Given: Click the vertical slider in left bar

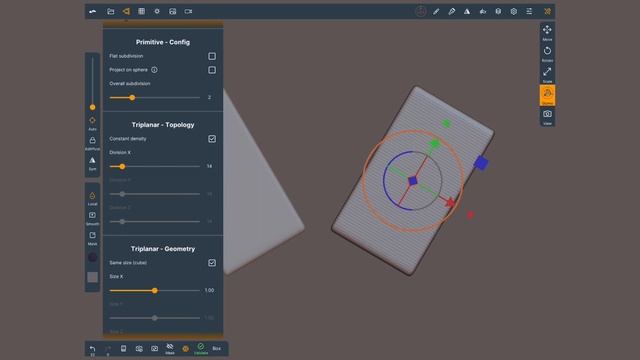Looking at the screenshot, I should (x=93, y=83).
